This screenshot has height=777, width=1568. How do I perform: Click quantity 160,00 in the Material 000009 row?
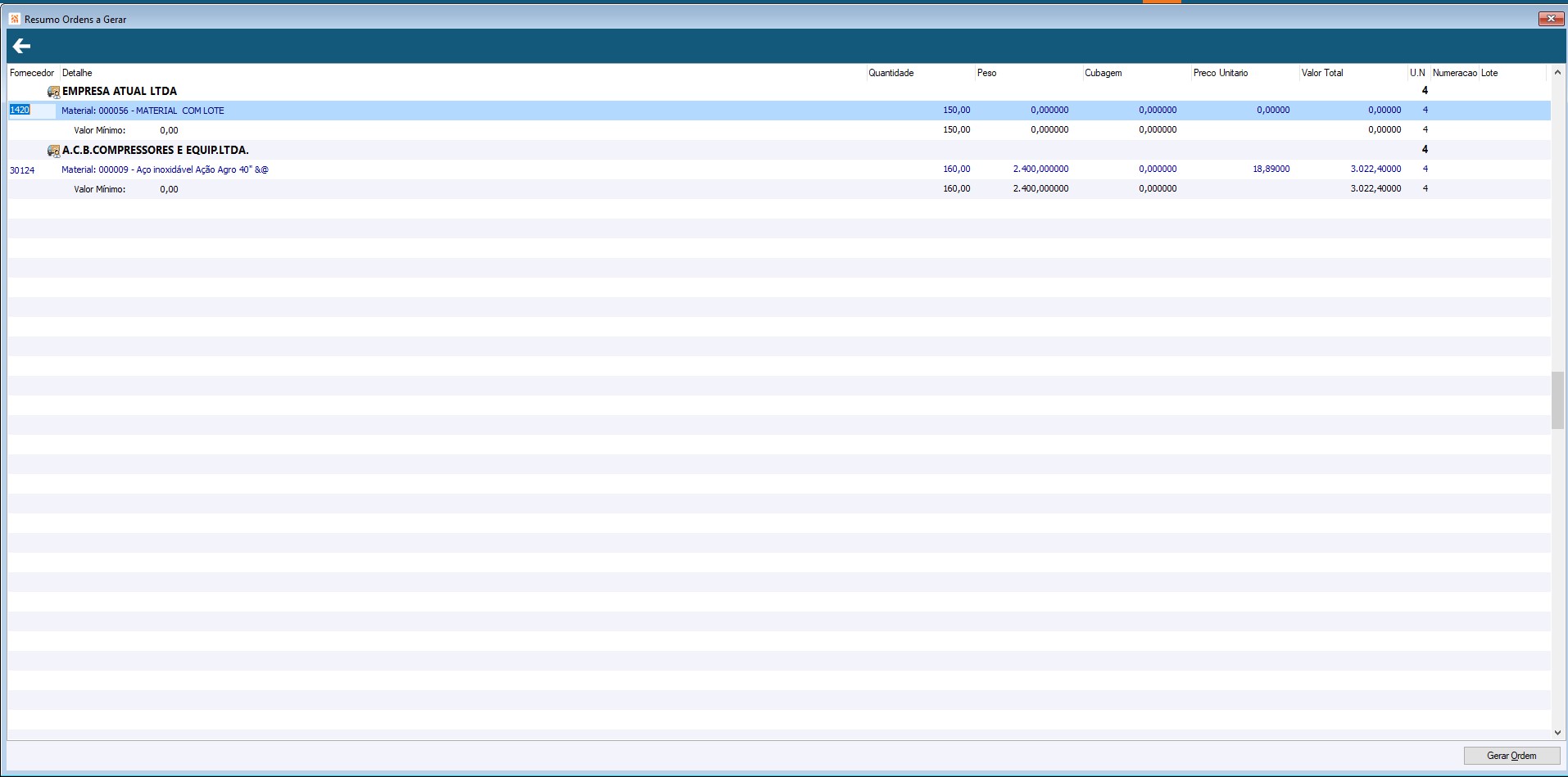coord(957,169)
